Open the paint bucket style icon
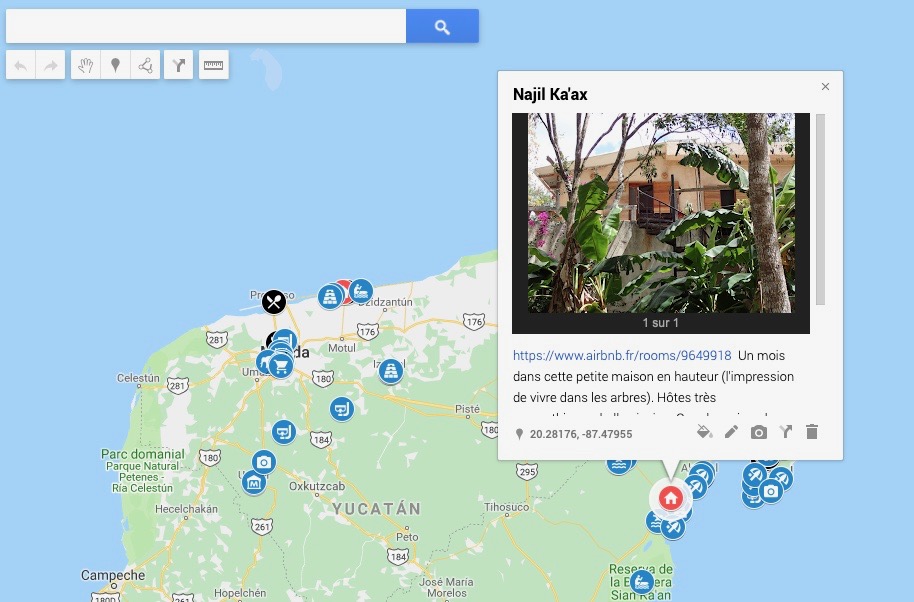914x602 pixels. pos(704,432)
